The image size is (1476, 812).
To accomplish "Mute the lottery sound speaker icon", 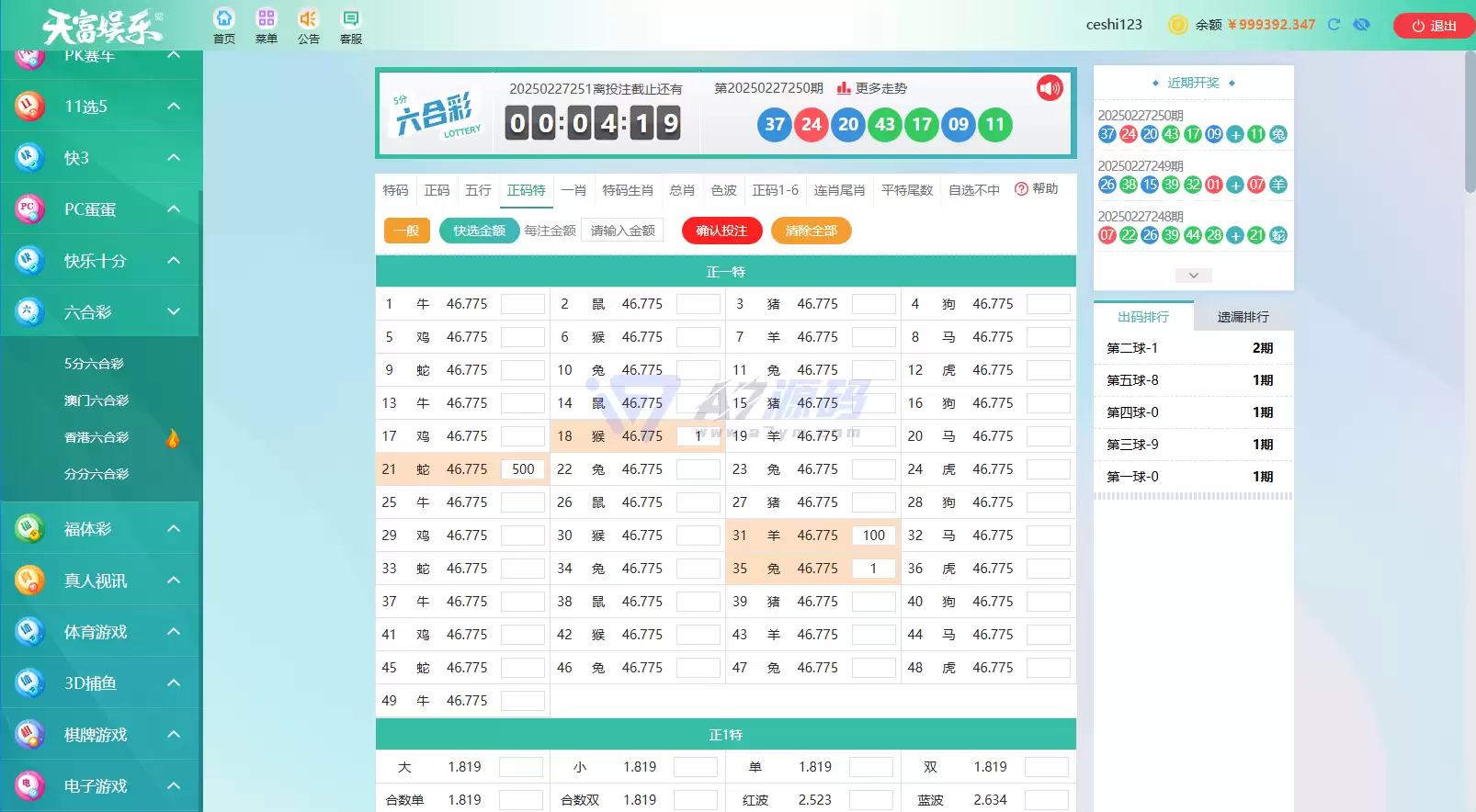I will pos(1050,88).
